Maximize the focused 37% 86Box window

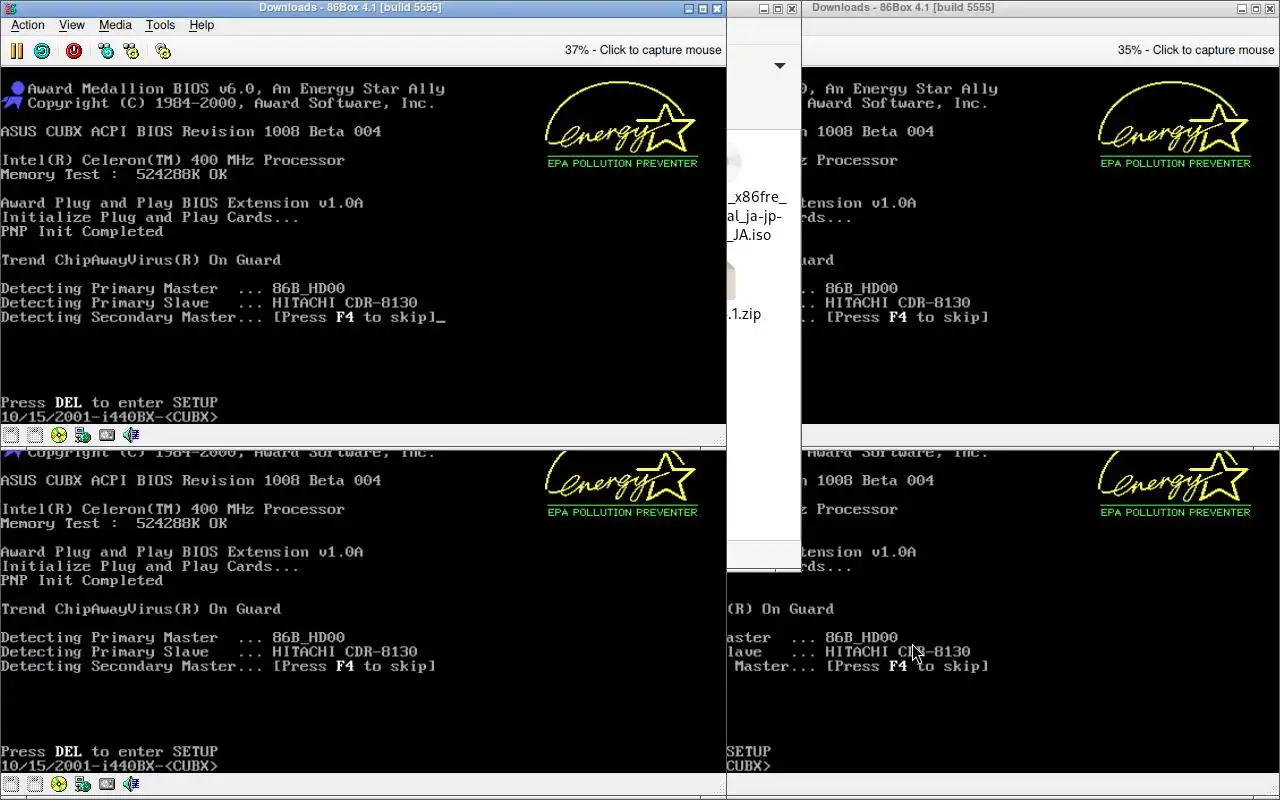point(703,8)
